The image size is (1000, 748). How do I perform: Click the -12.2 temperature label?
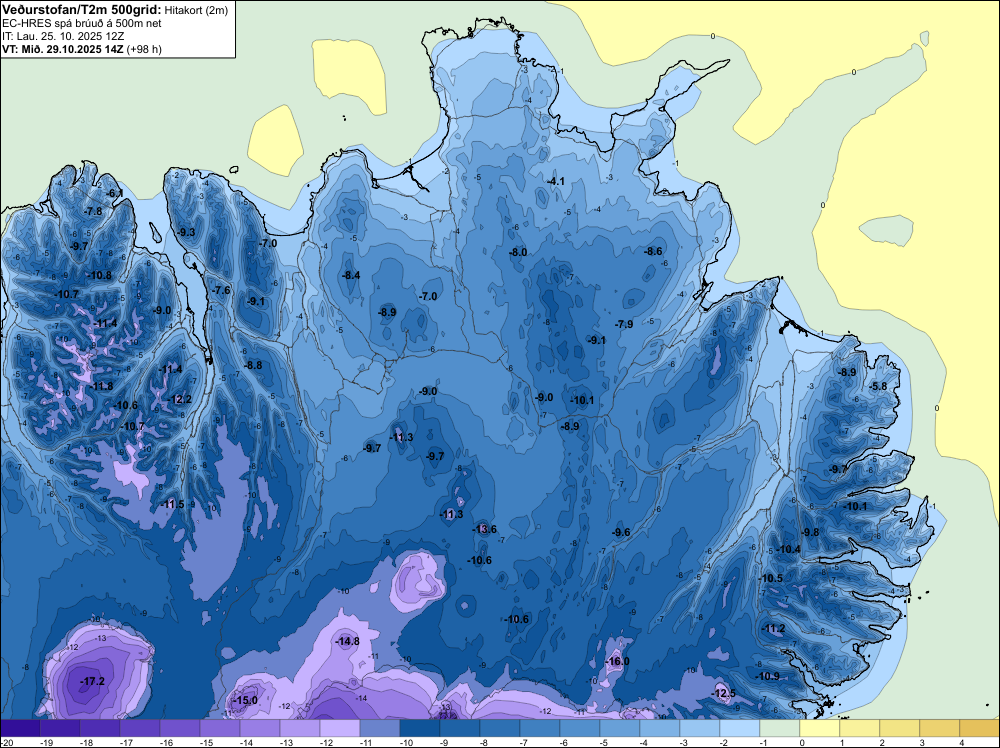(x=179, y=400)
